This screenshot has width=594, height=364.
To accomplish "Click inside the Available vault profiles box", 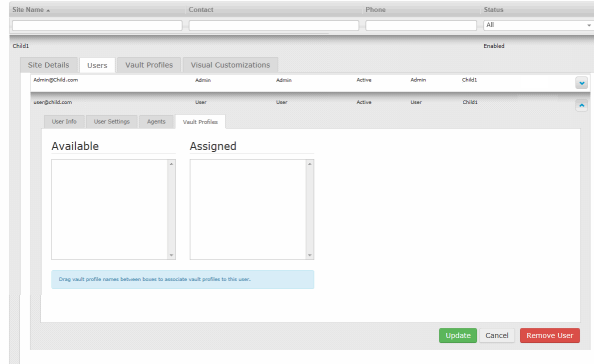I will [109, 209].
